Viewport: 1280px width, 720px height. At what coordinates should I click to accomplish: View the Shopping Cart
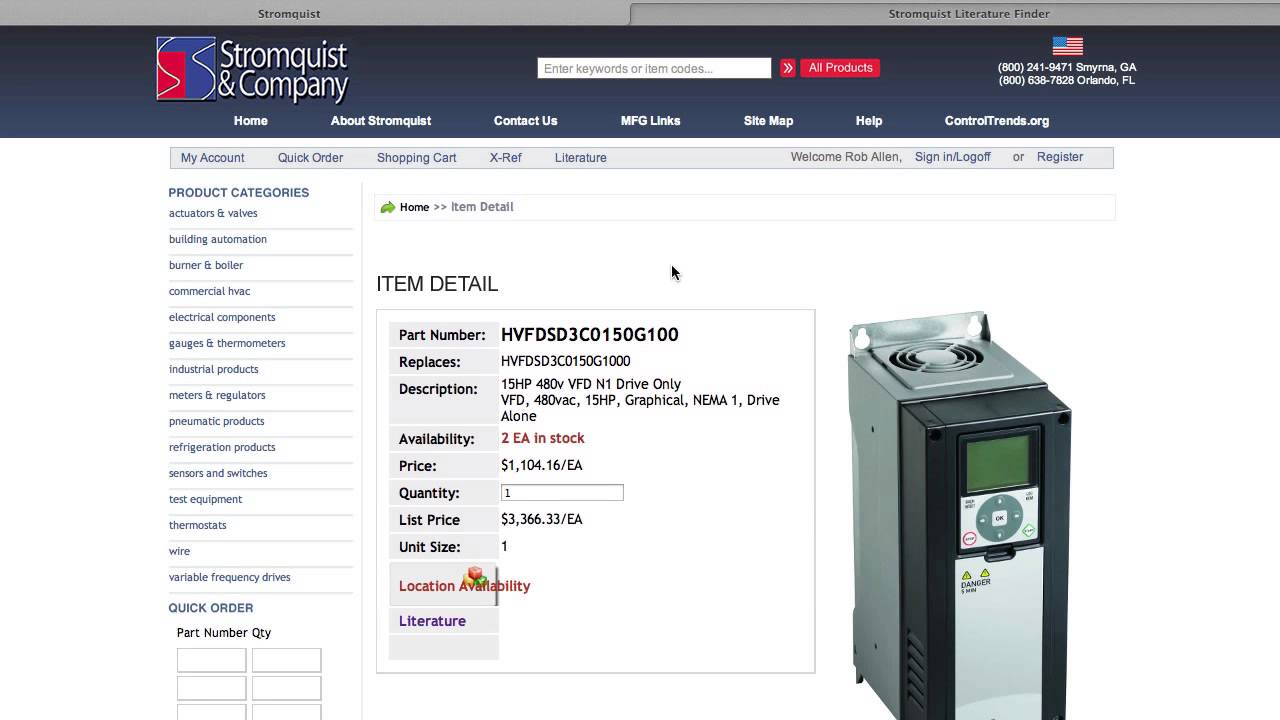(x=416, y=158)
